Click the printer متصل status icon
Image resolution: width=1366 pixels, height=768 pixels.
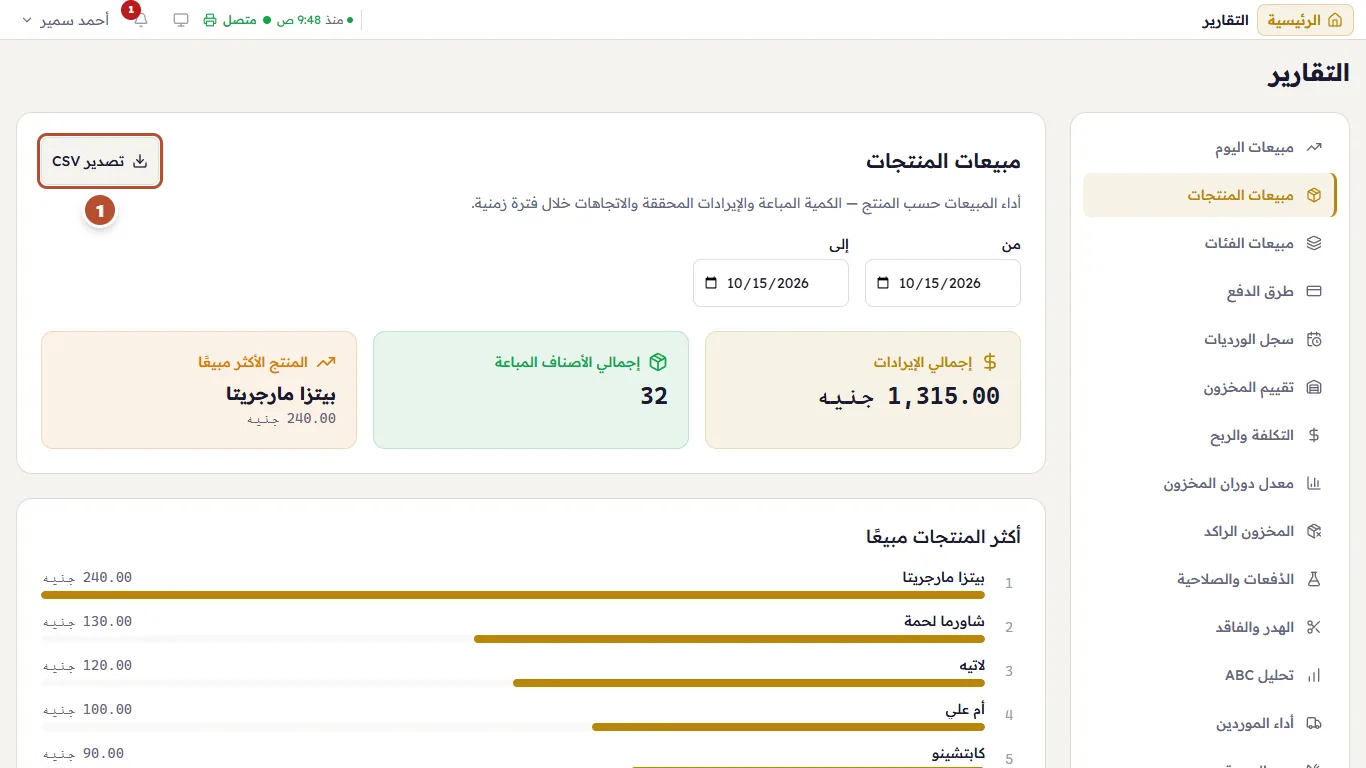pos(210,20)
